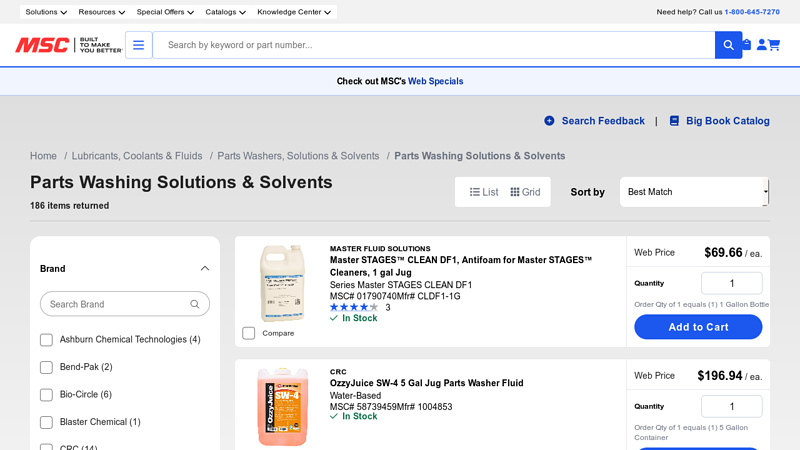Screen dimensions: 800x450
Task: Click the $196.94 web price
Action: (720, 376)
